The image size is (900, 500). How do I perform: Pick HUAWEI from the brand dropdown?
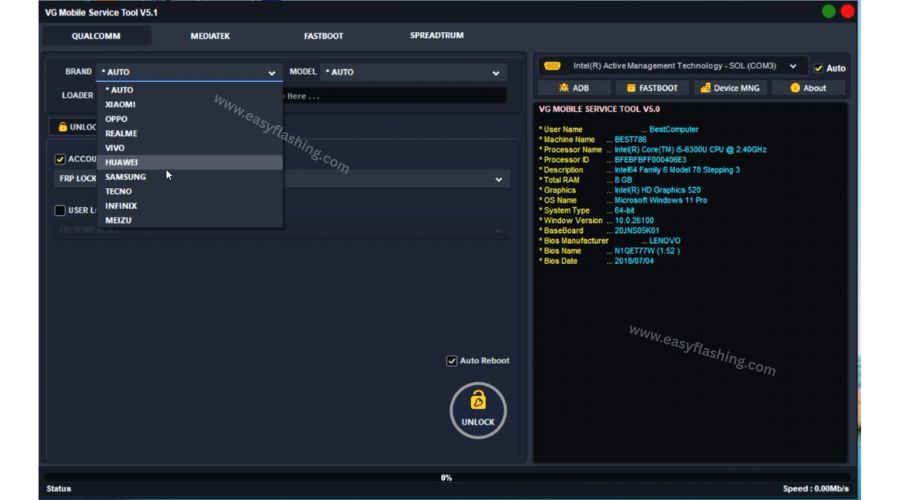pyautogui.click(x=189, y=162)
